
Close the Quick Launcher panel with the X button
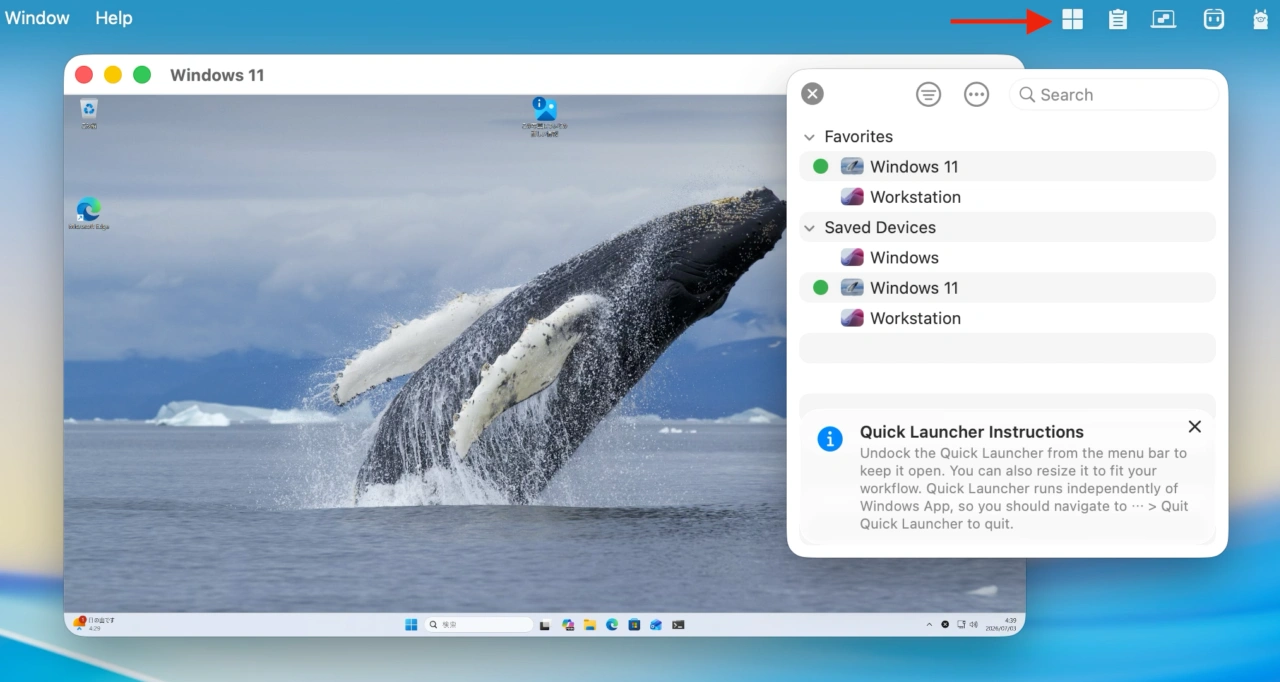point(813,94)
